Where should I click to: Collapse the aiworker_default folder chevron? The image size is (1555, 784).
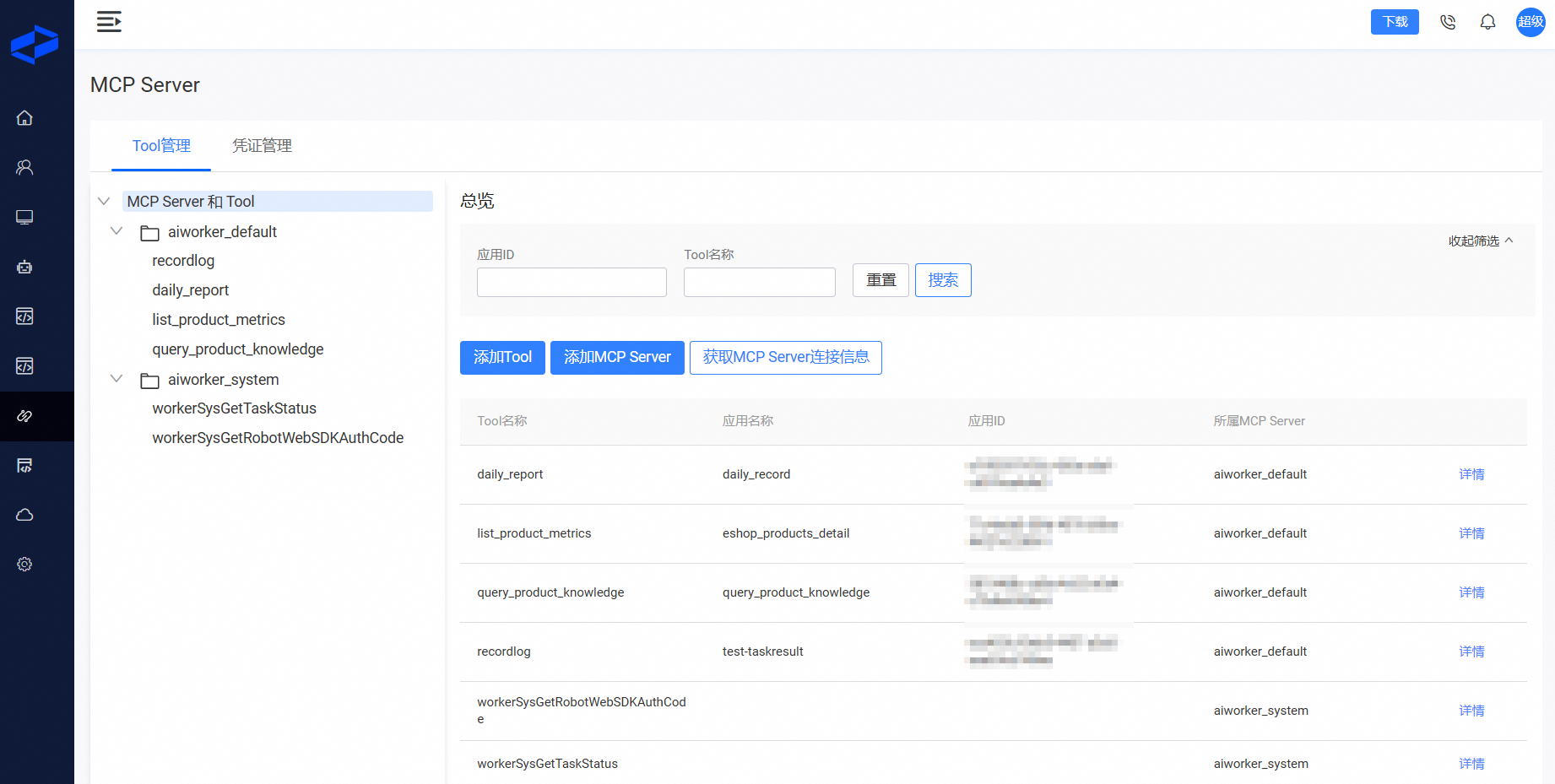coord(116,231)
